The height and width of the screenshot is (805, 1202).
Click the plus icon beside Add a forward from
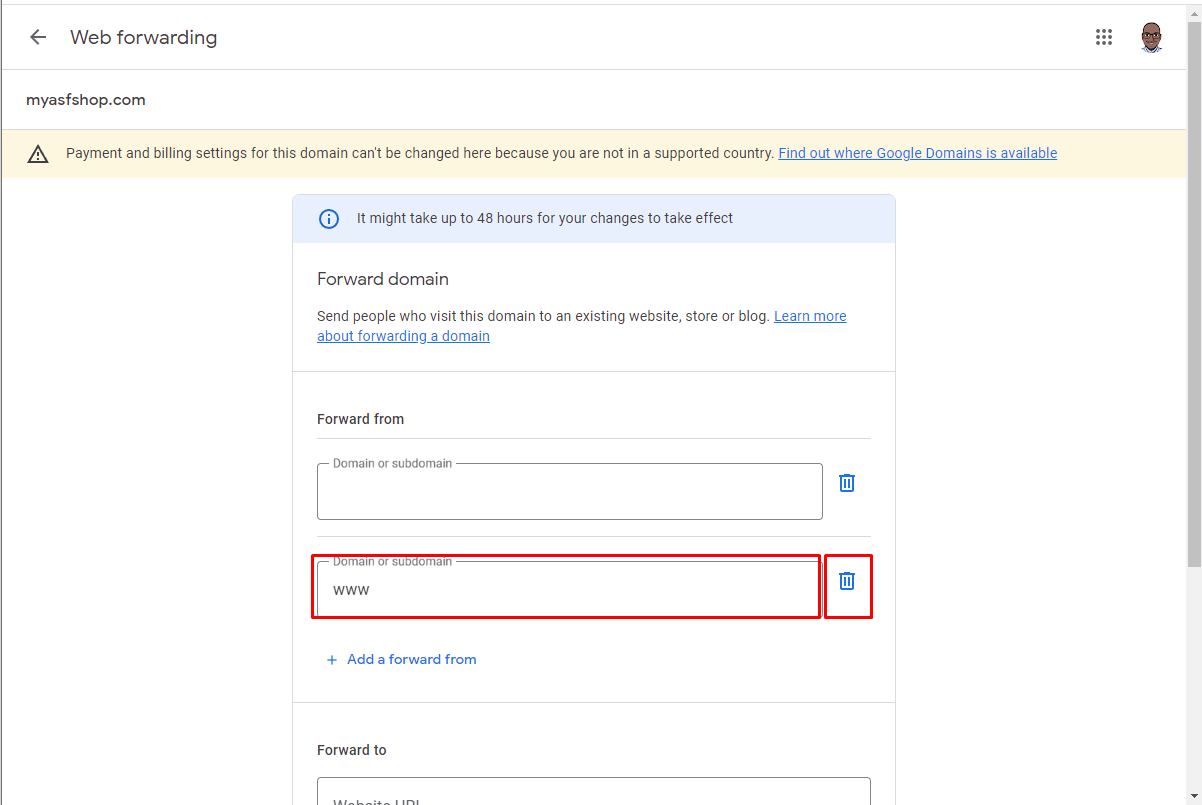[x=332, y=660]
